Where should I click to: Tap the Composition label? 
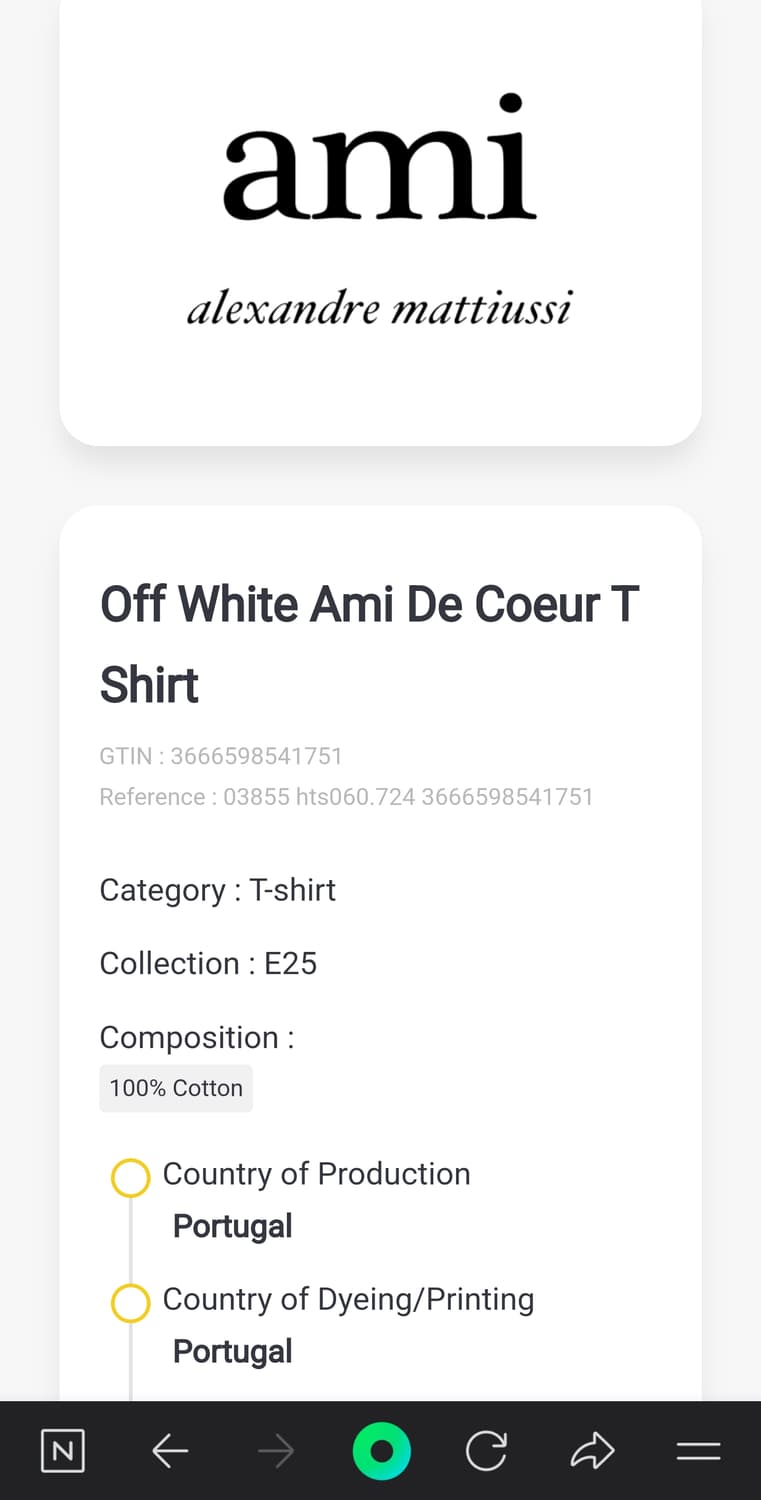(x=196, y=1037)
